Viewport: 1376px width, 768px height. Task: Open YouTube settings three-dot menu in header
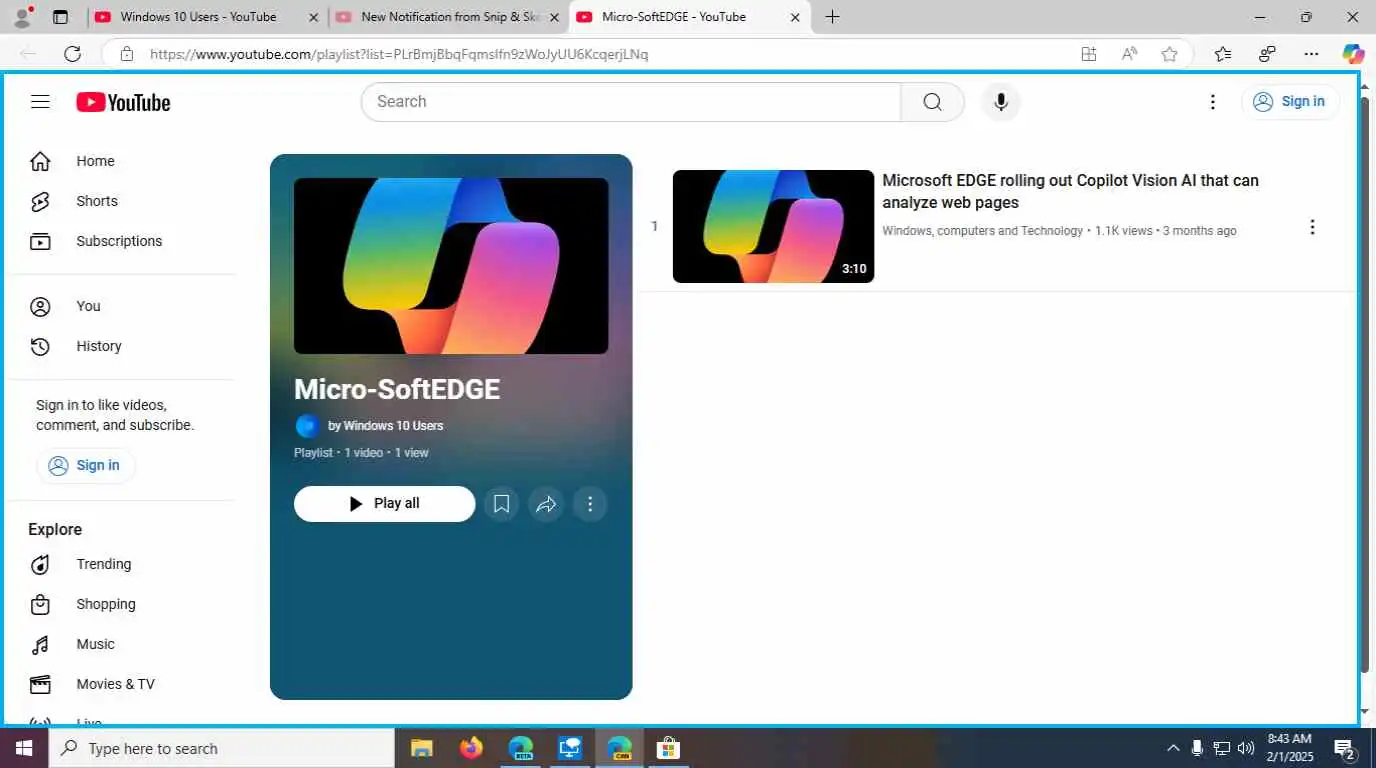tap(1212, 102)
